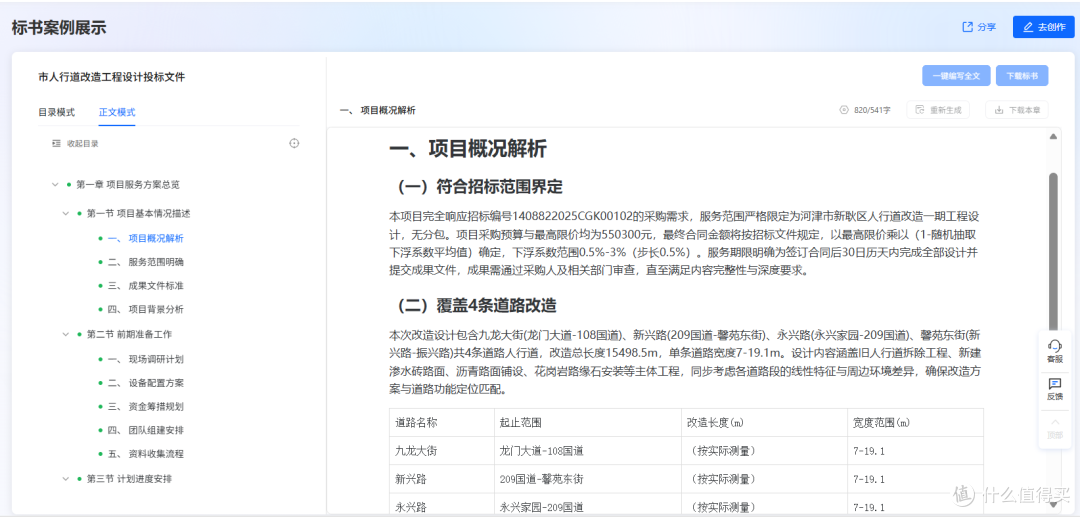Click the scrollbar up arrow
Viewport: 1080px width, 517px height.
[x=1053, y=136]
